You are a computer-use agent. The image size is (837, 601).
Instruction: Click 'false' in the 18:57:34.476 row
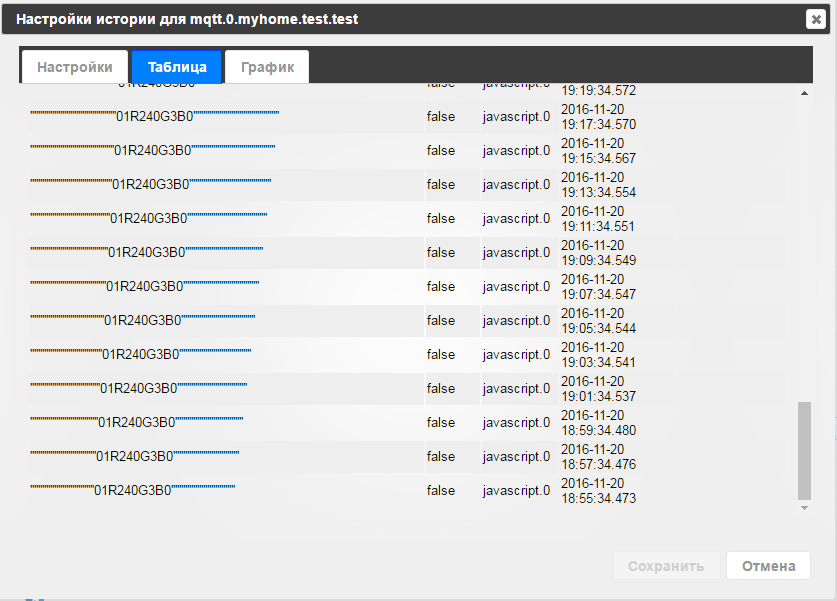(x=441, y=456)
